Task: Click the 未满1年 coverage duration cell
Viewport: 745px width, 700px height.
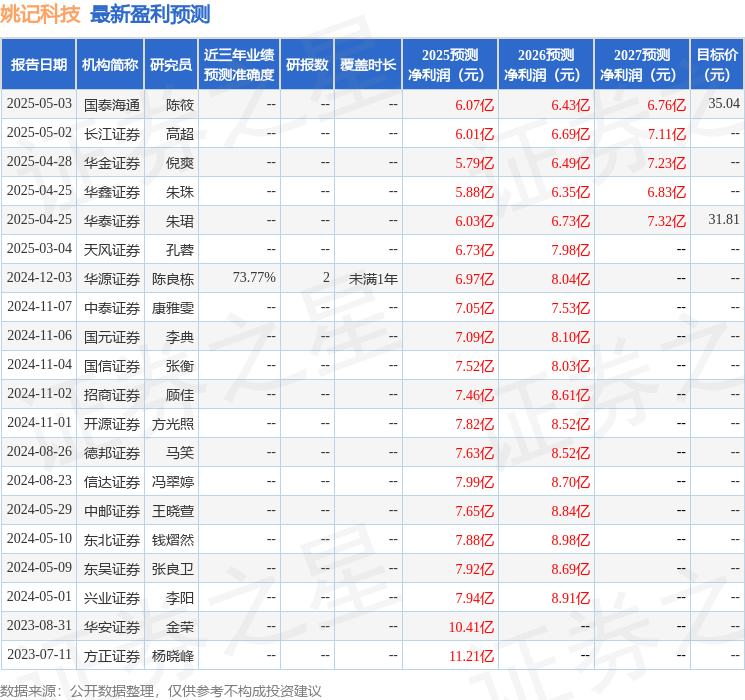Action: click(x=373, y=278)
